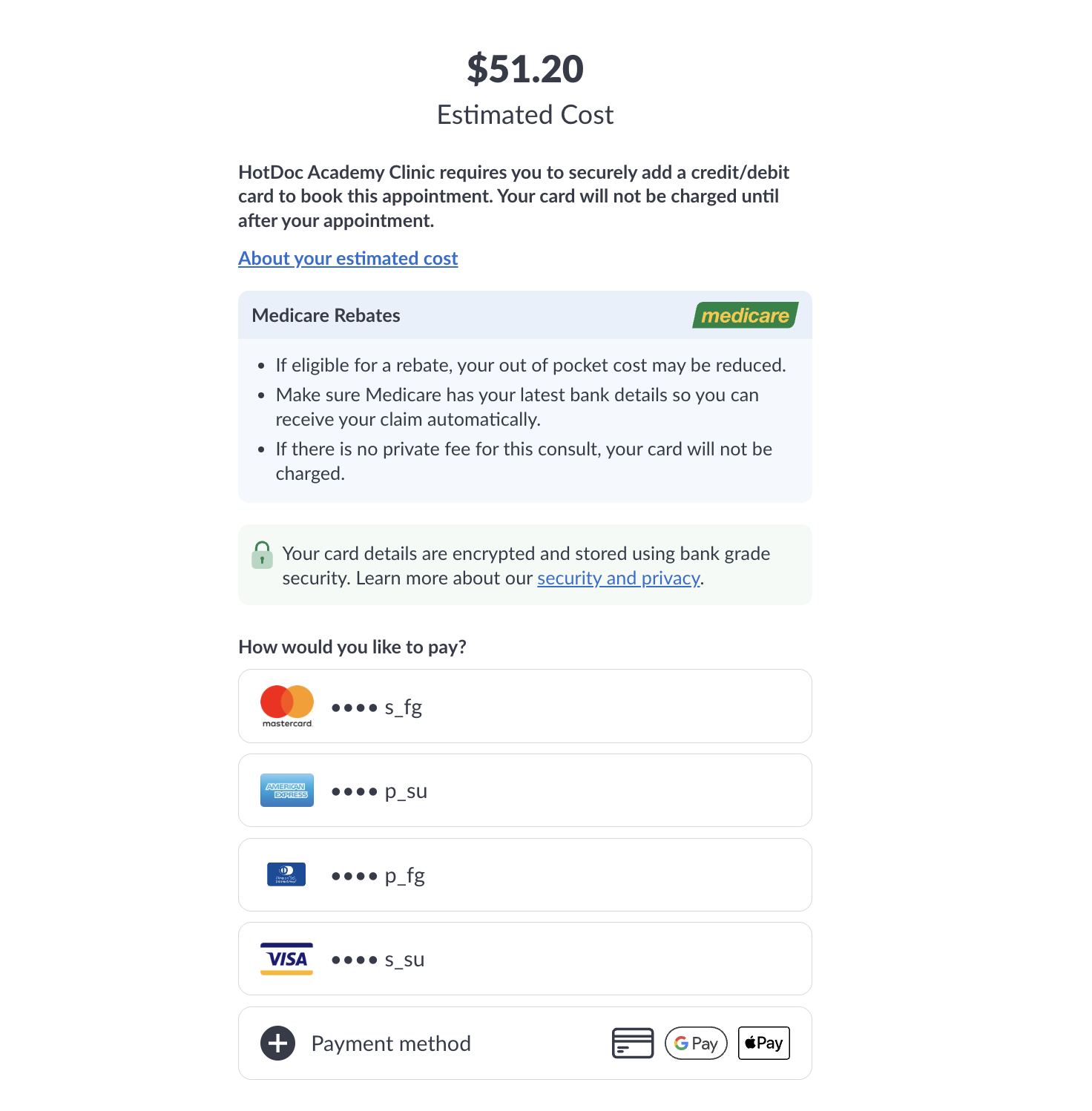Viewport: 1092px width, 1111px height.
Task: Click the Diners Club card icon
Action: (286, 874)
